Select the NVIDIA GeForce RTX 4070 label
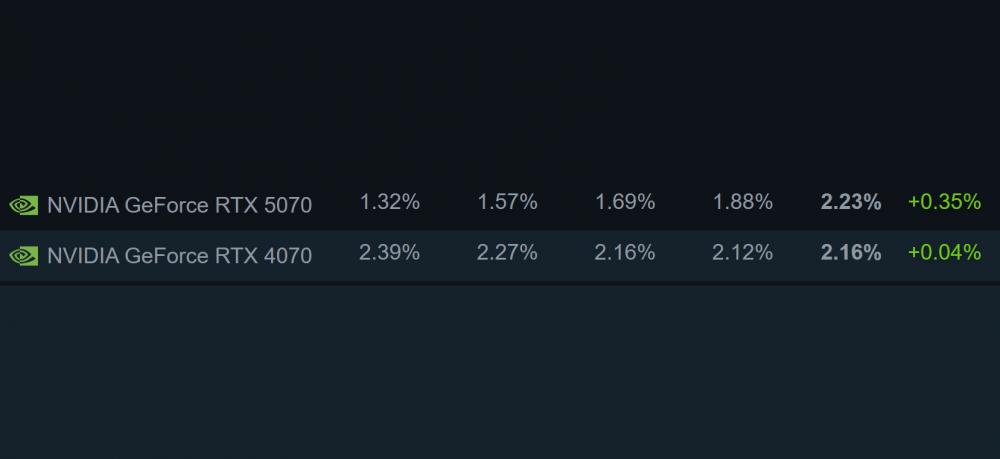 click(179, 255)
